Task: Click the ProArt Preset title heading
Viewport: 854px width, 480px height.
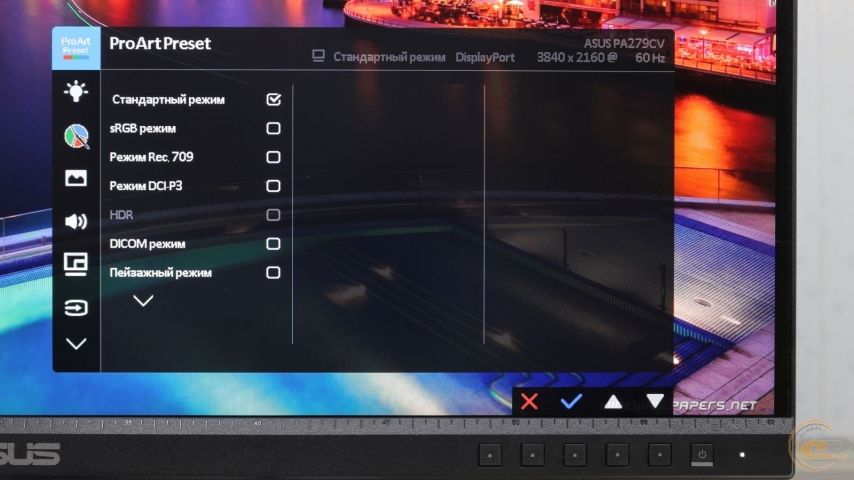Action: coord(160,44)
